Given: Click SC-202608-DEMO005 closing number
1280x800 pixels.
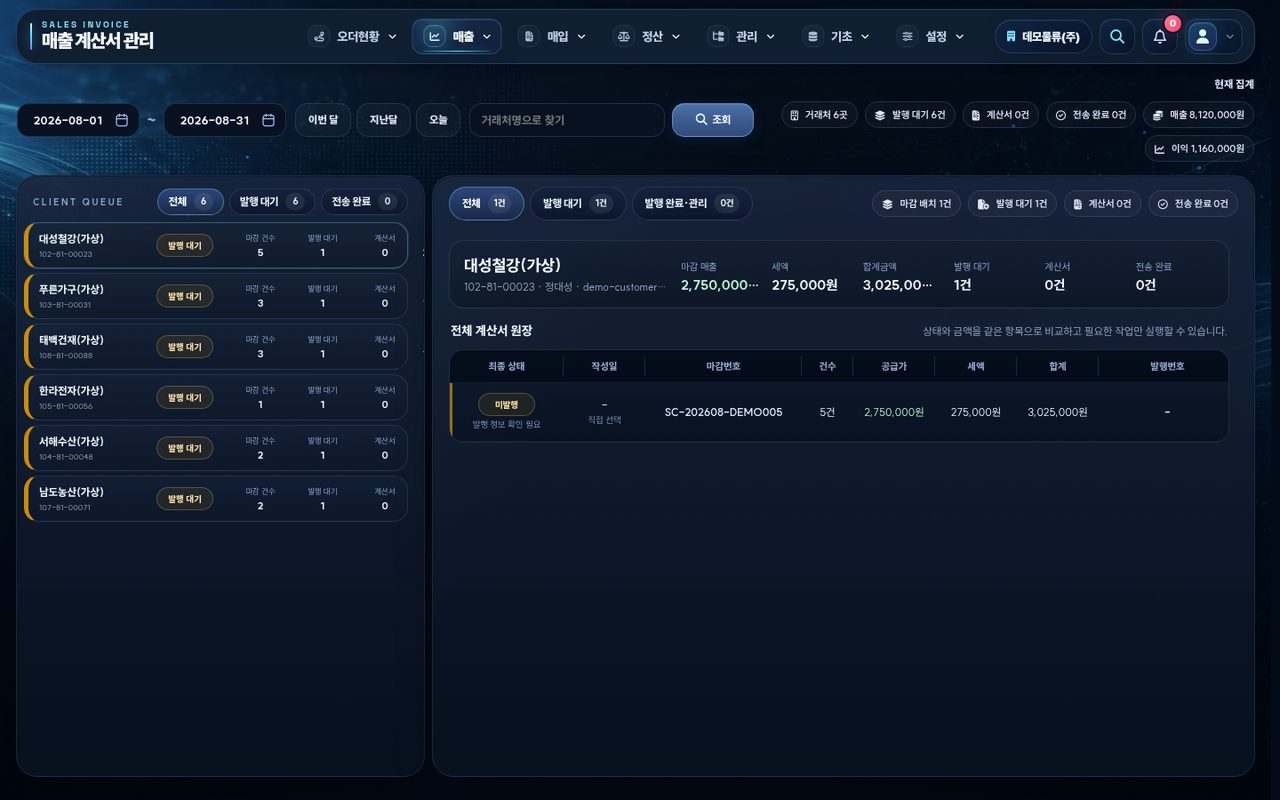Looking at the screenshot, I should [723, 412].
